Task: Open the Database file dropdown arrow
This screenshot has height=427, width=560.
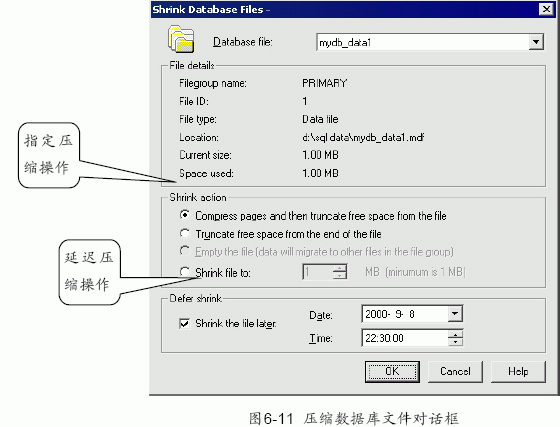Action: point(536,42)
